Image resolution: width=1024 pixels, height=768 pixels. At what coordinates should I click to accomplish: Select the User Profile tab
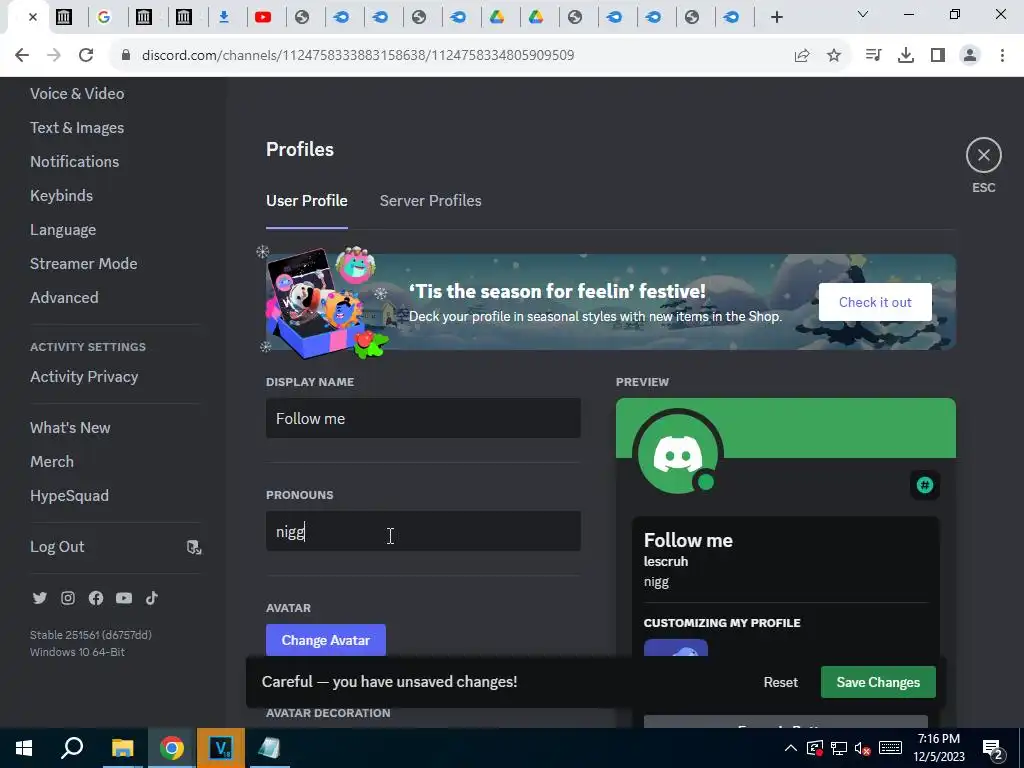coord(306,200)
